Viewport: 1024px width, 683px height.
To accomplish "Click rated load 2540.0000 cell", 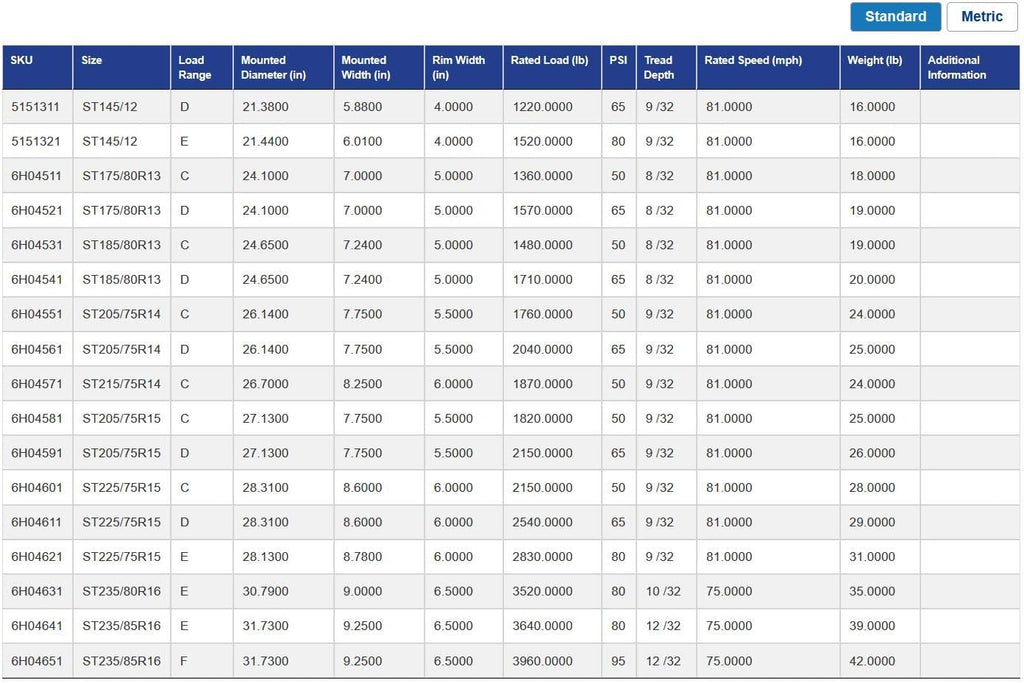I will tap(552, 522).
